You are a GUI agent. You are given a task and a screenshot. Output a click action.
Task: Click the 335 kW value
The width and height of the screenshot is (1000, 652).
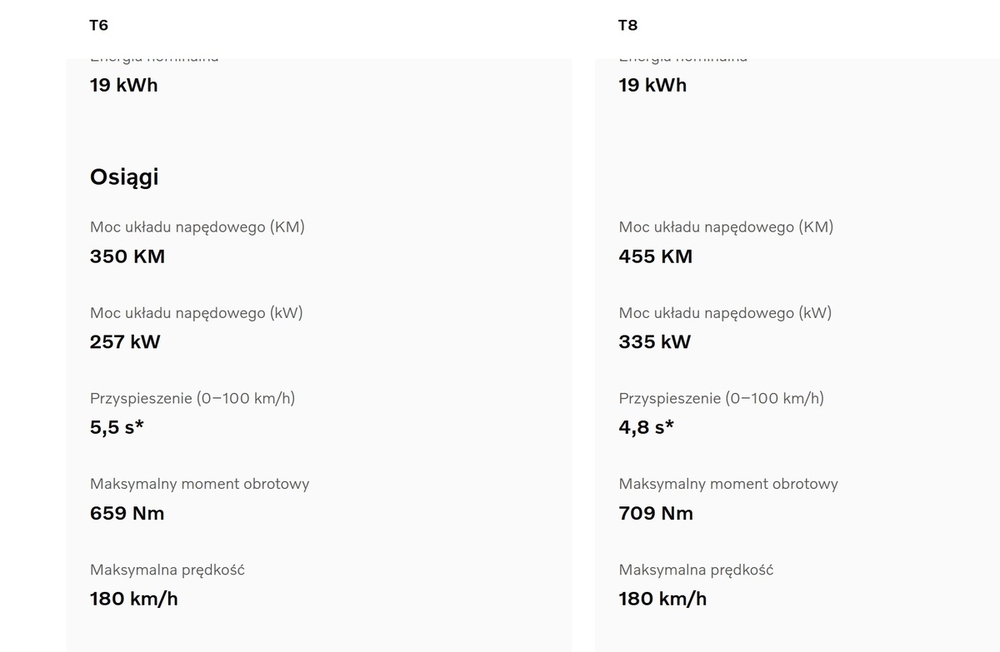(x=654, y=342)
